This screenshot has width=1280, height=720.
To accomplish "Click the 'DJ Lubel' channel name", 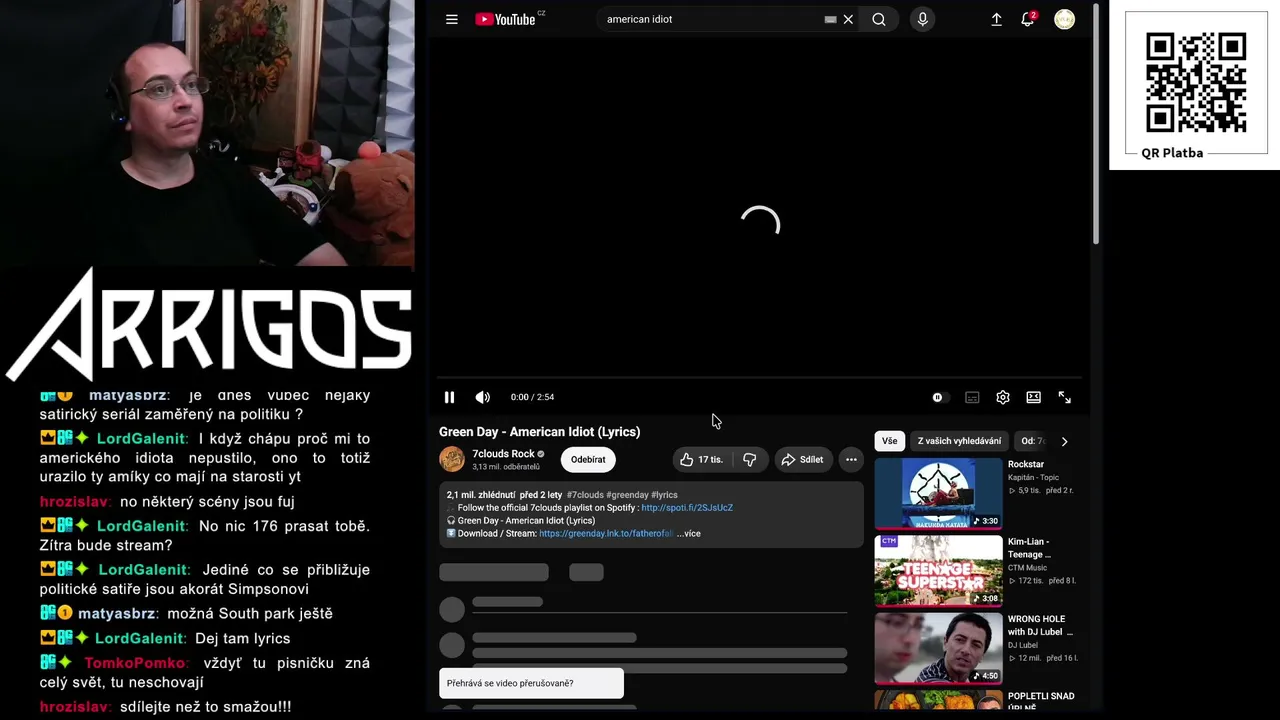I will tap(1025, 645).
